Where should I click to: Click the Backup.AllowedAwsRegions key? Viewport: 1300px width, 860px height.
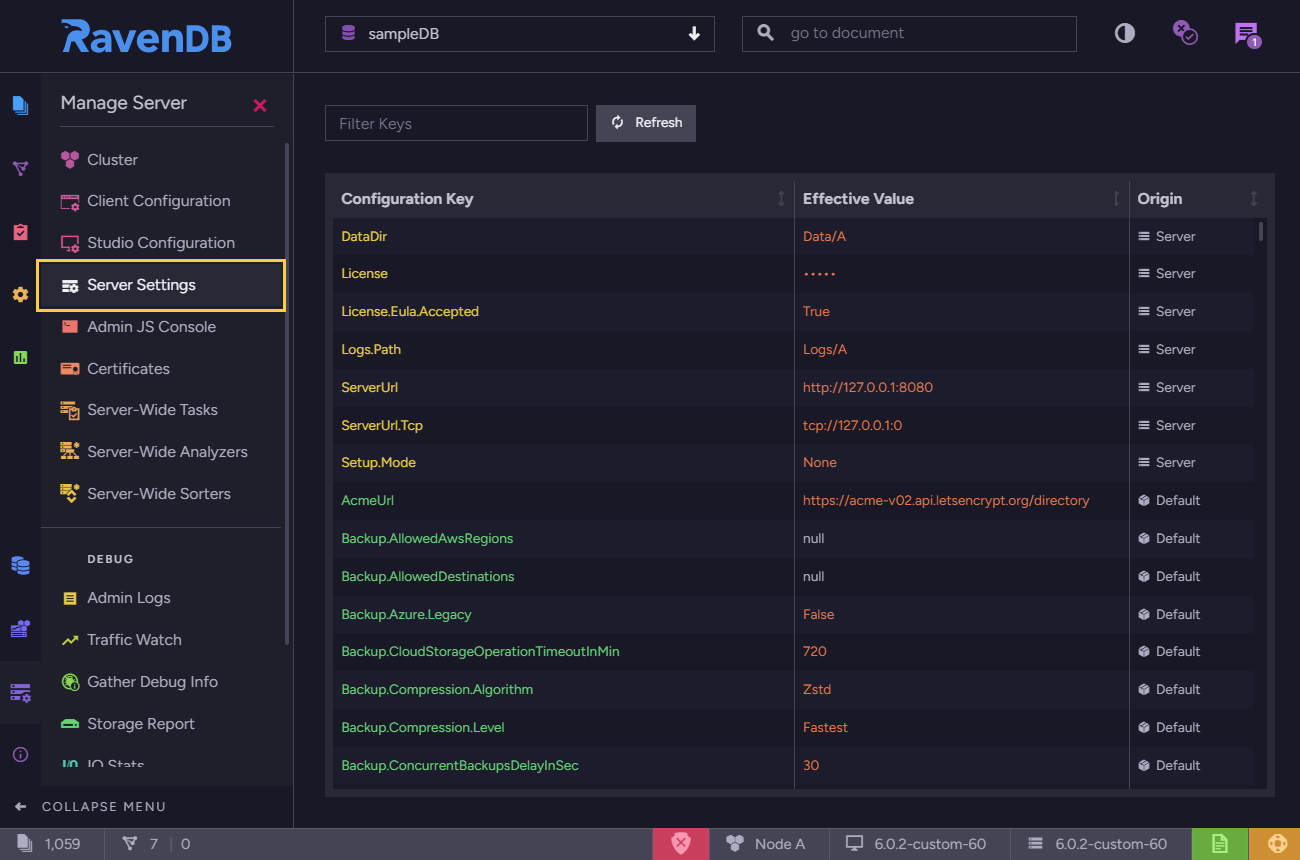[x=427, y=539]
